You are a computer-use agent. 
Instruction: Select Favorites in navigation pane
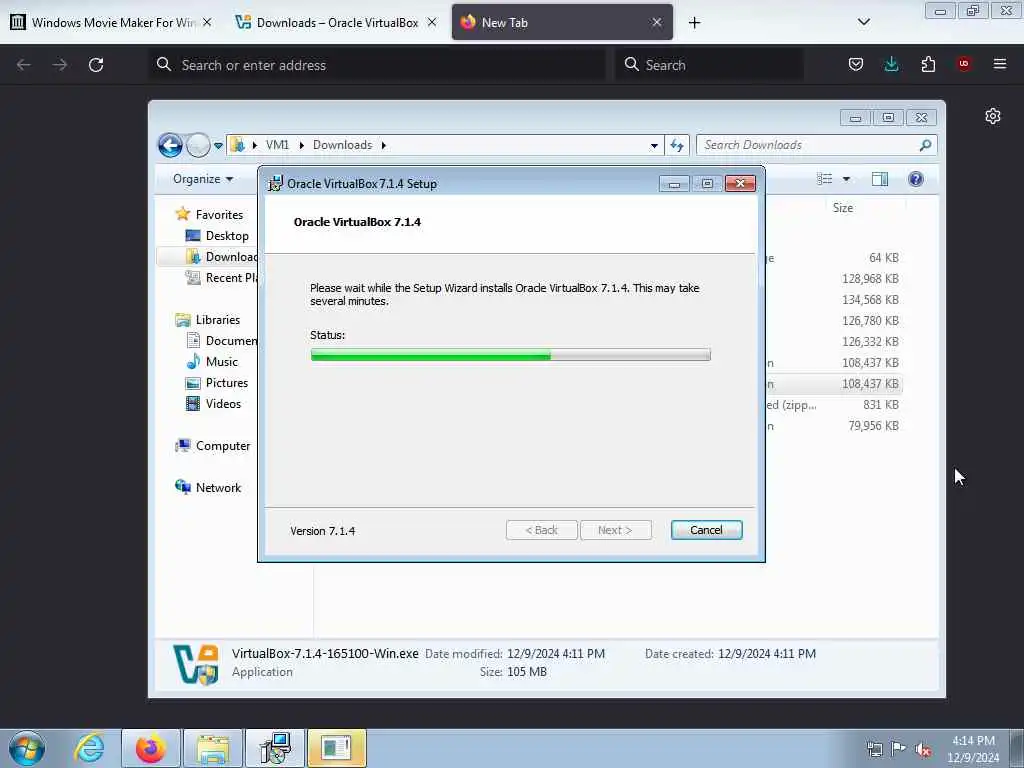[219, 214]
